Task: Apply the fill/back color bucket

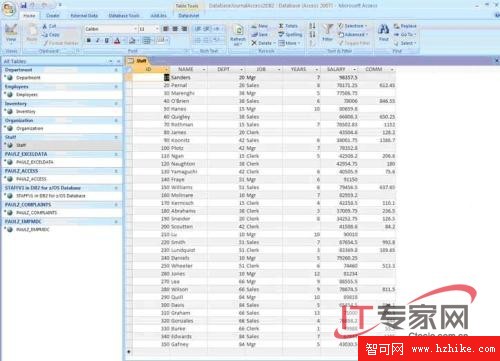Action: pos(132,41)
